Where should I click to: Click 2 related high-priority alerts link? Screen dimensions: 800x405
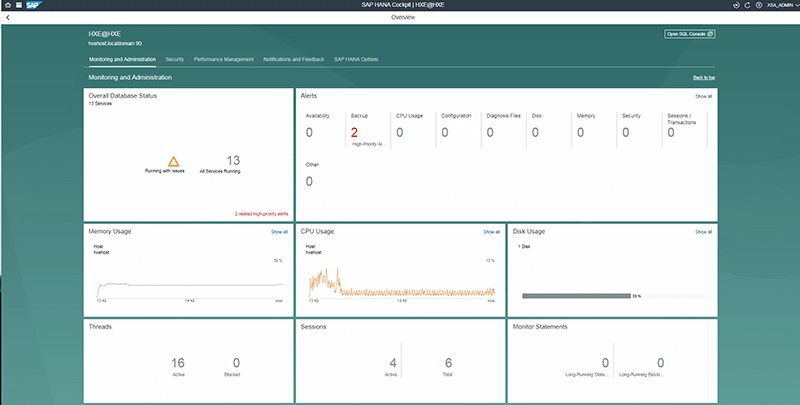pos(261,214)
